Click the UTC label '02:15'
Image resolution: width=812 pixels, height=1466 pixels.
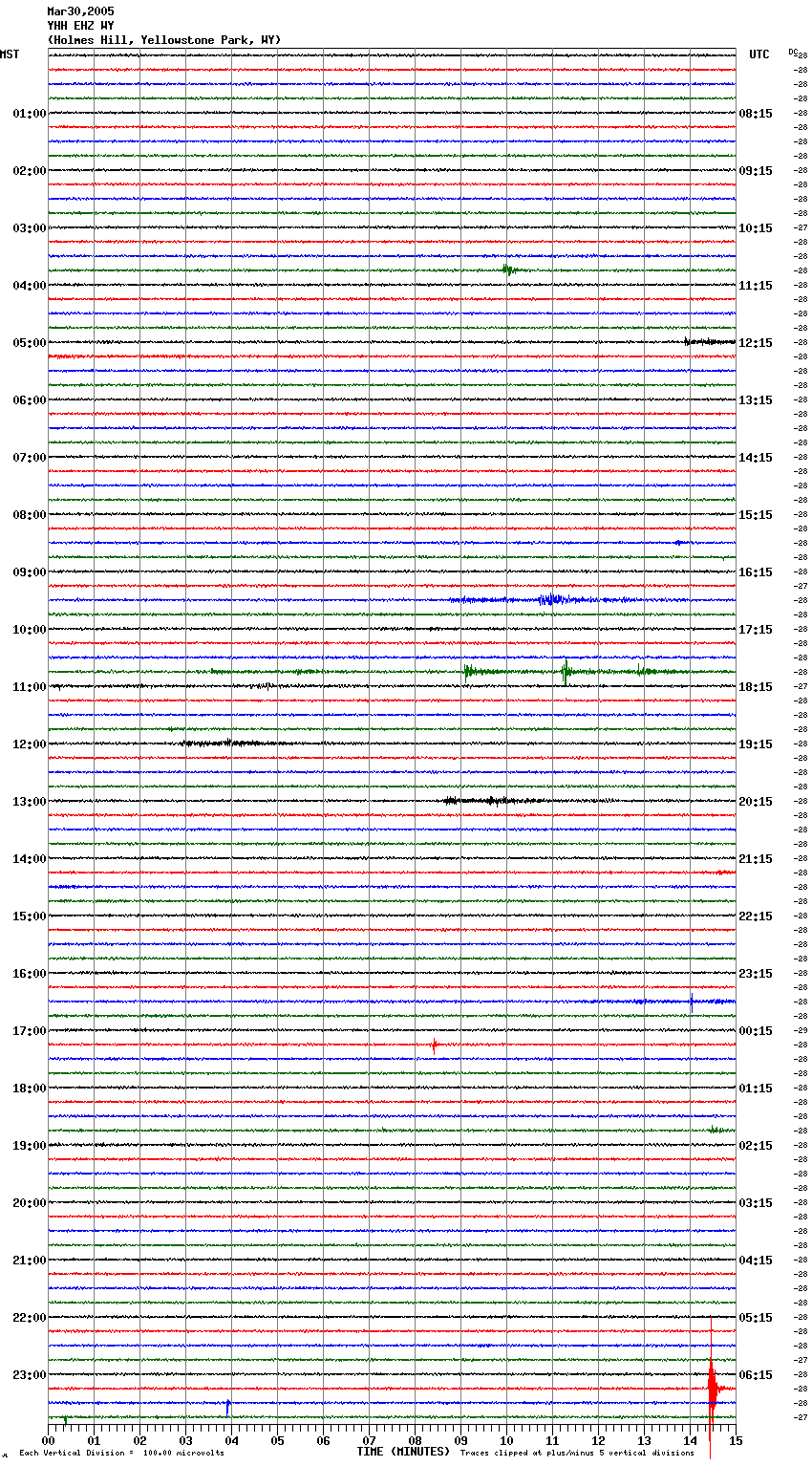(x=756, y=1146)
